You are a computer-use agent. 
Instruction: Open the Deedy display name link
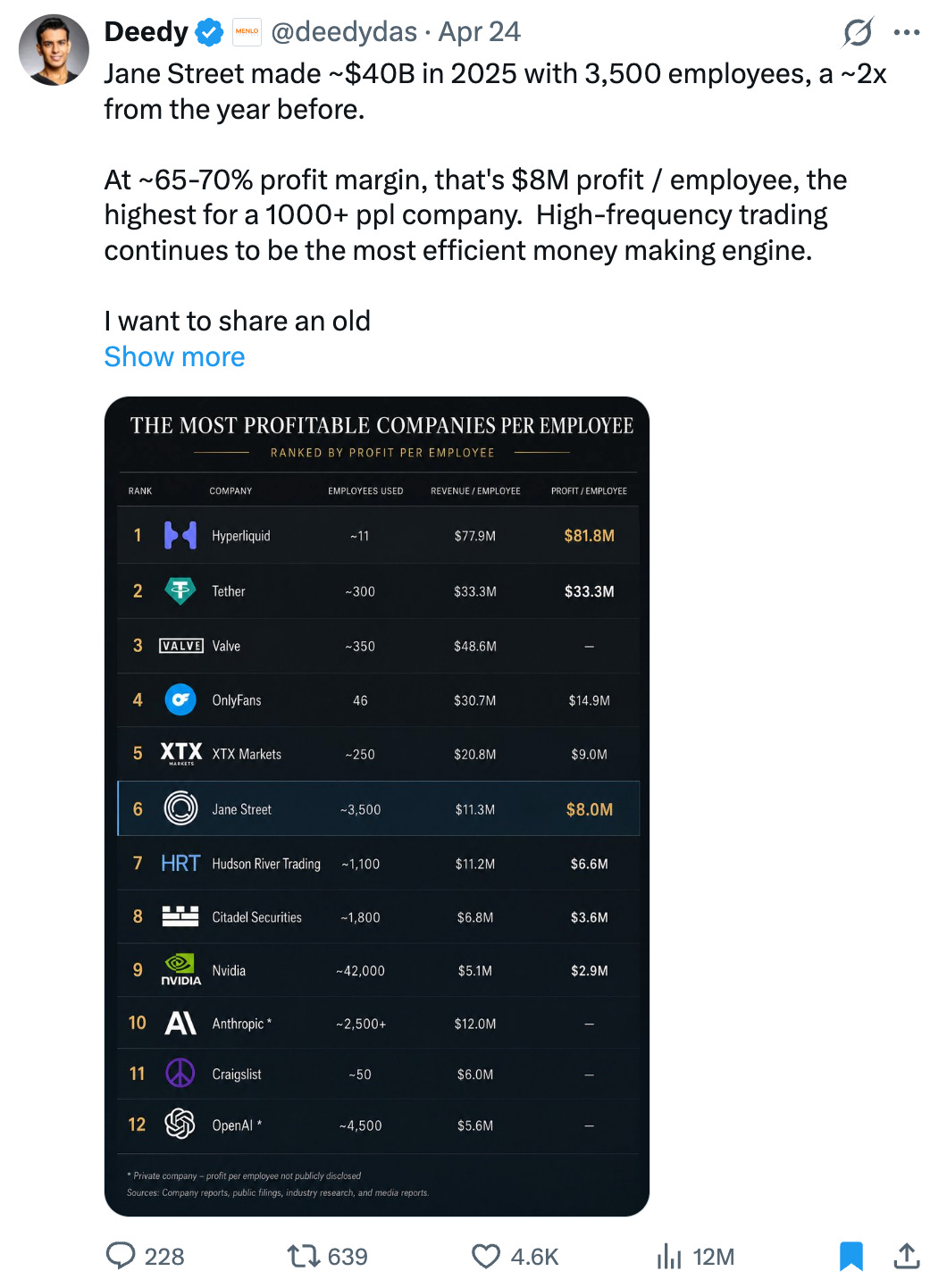[147, 32]
